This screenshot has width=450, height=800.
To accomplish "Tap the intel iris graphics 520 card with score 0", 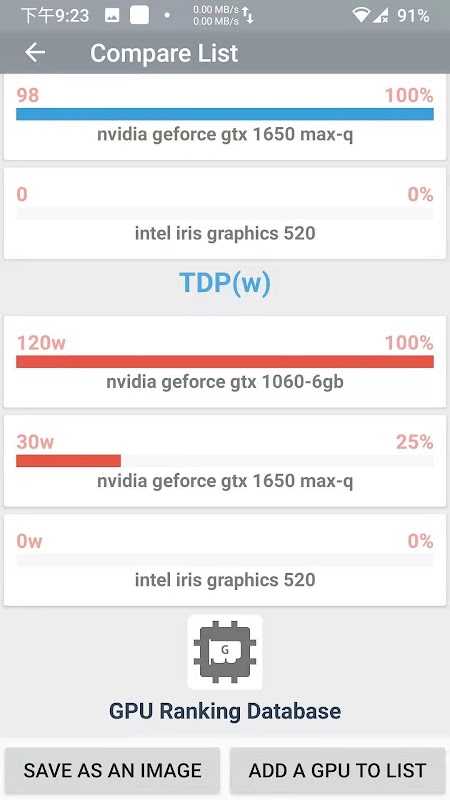I will [x=225, y=213].
